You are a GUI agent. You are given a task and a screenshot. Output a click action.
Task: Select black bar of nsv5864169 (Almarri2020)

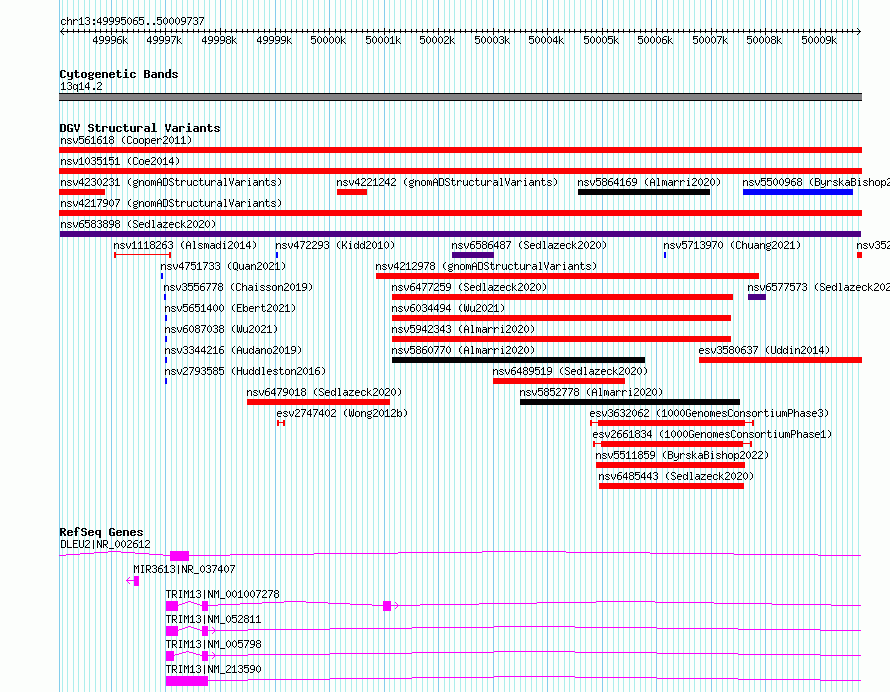coord(644,192)
